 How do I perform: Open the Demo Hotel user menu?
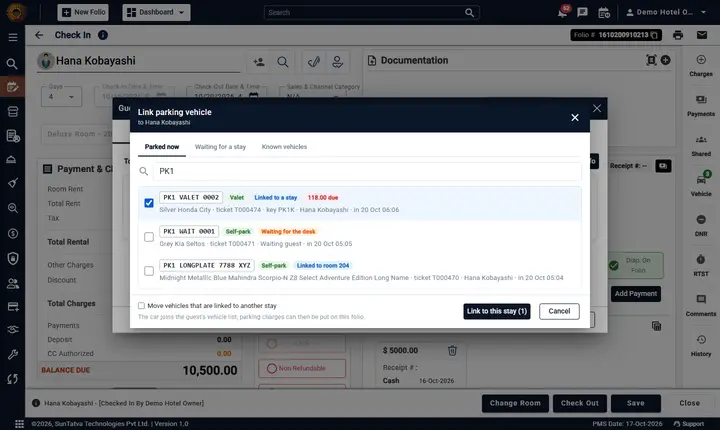(x=666, y=12)
